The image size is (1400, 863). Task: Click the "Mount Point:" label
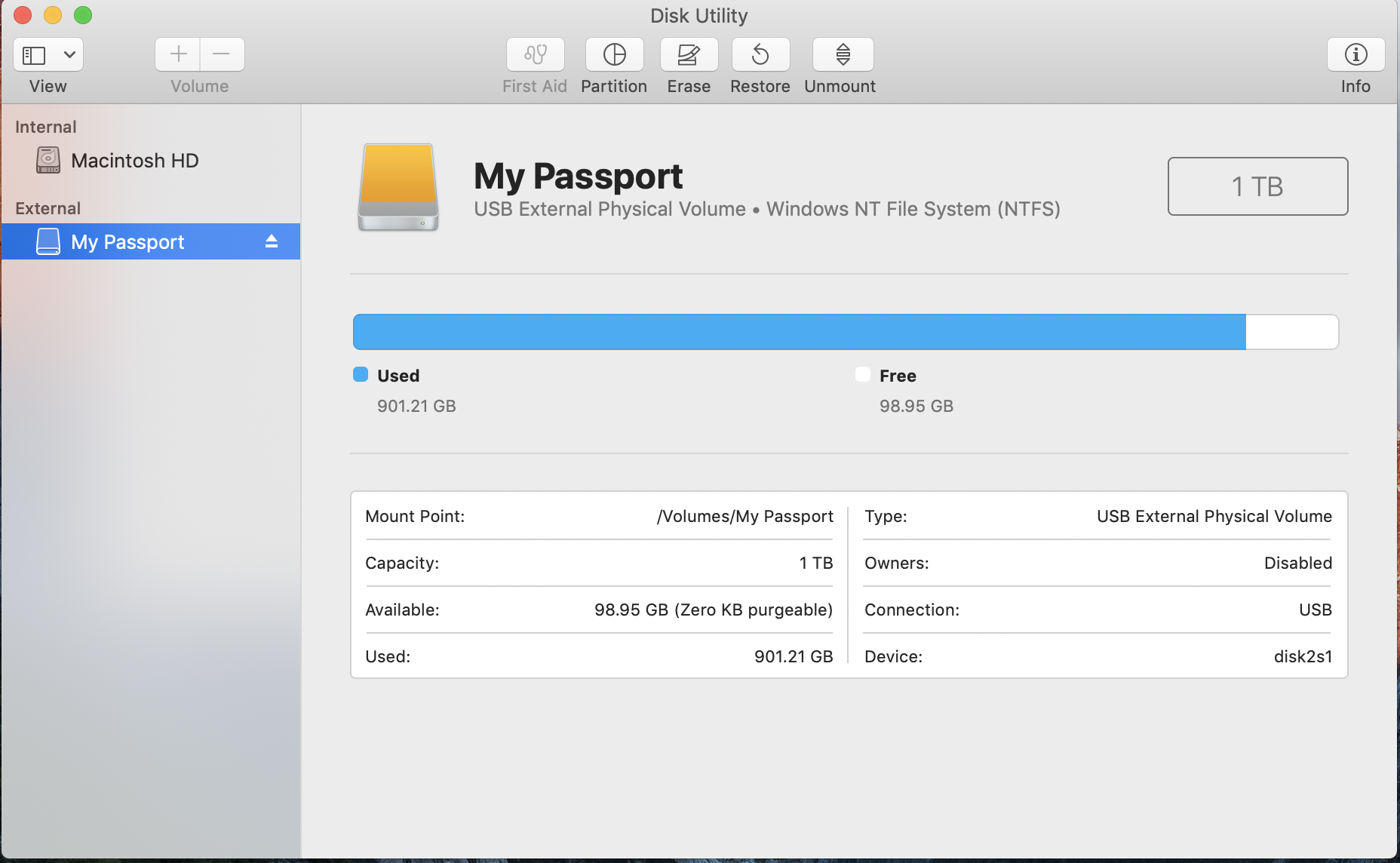click(x=415, y=516)
